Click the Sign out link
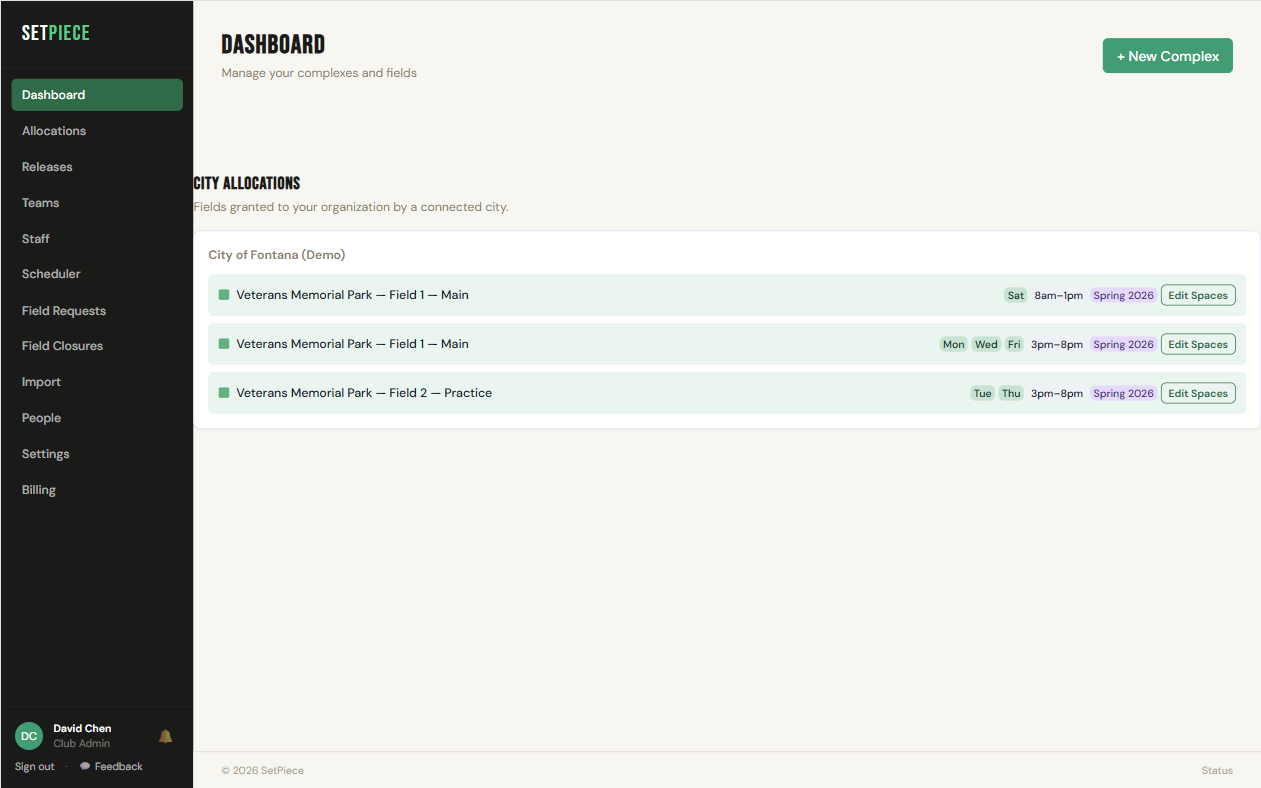 click(35, 767)
